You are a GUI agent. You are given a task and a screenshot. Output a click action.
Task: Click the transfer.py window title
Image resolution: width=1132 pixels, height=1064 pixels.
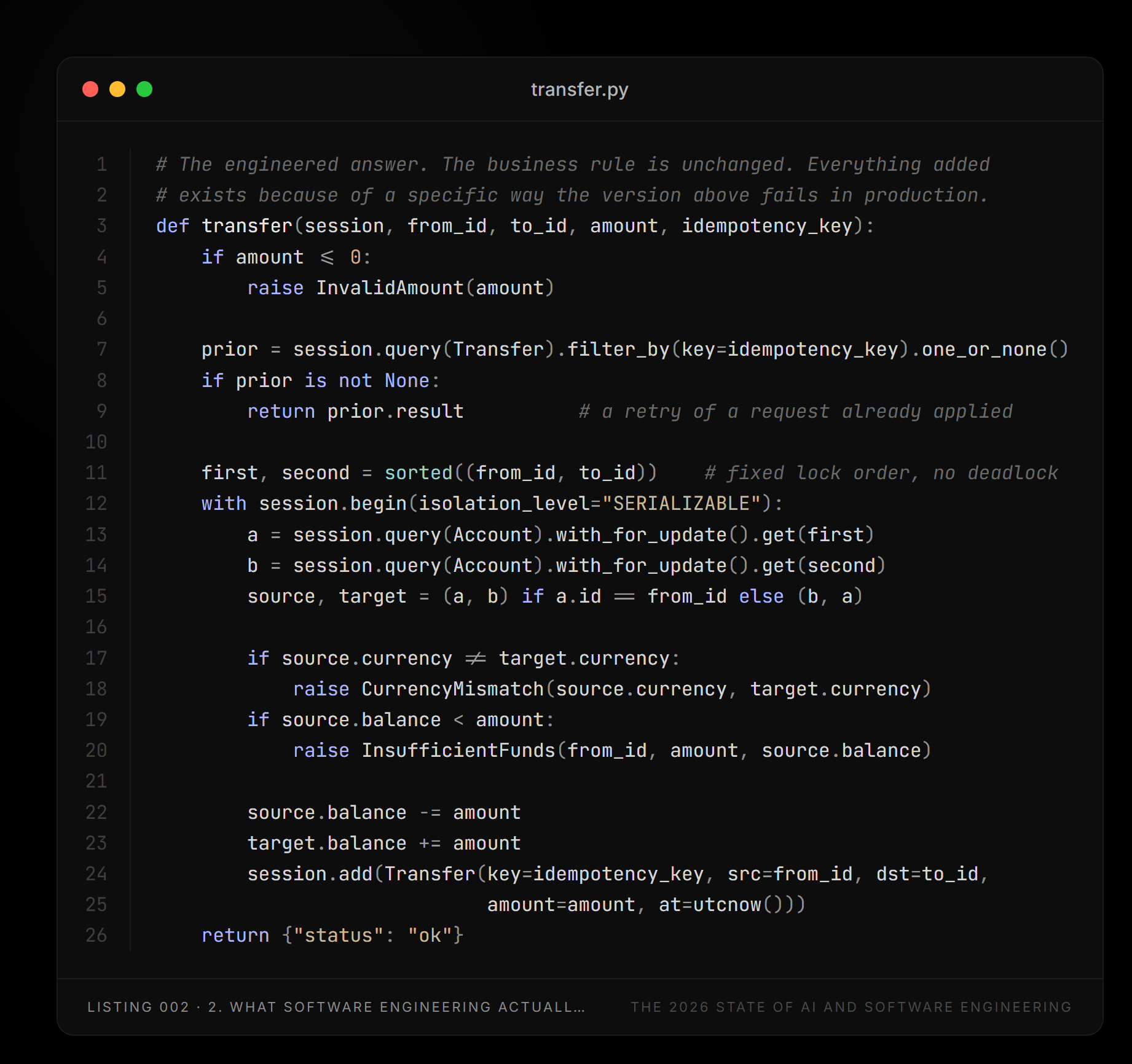[x=580, y=90]
